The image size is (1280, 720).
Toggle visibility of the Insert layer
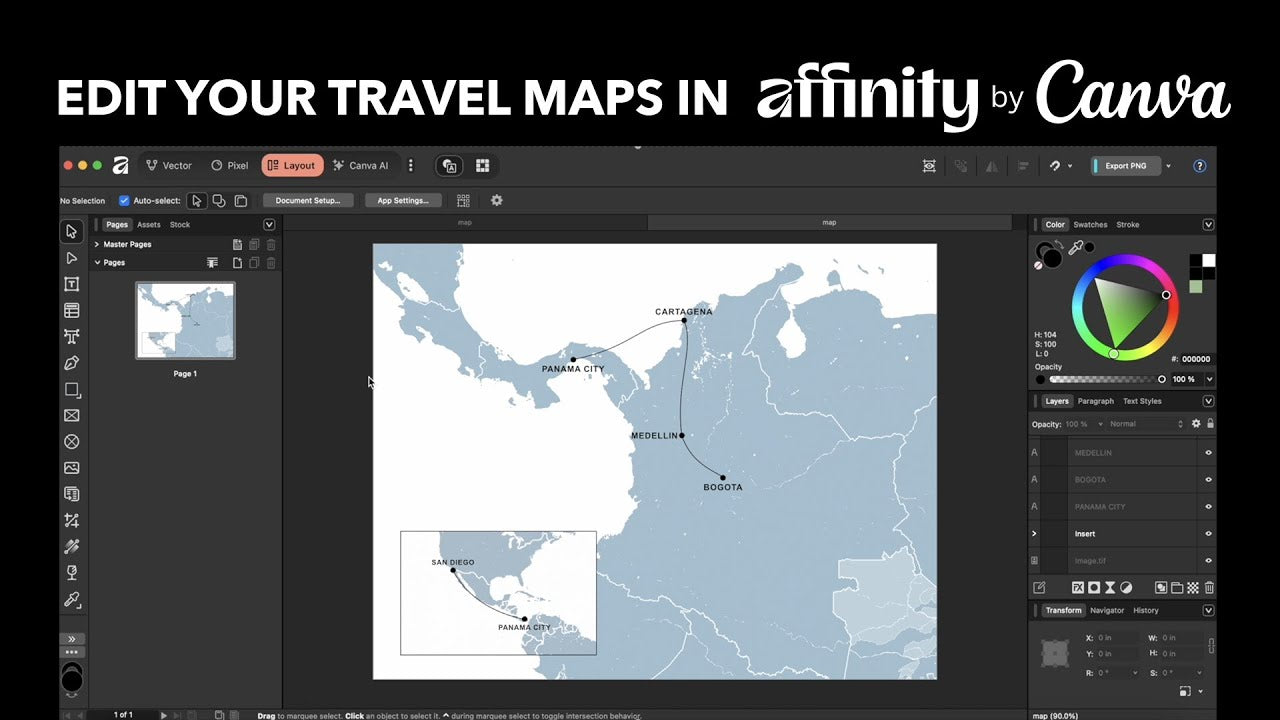(1208, 534)
